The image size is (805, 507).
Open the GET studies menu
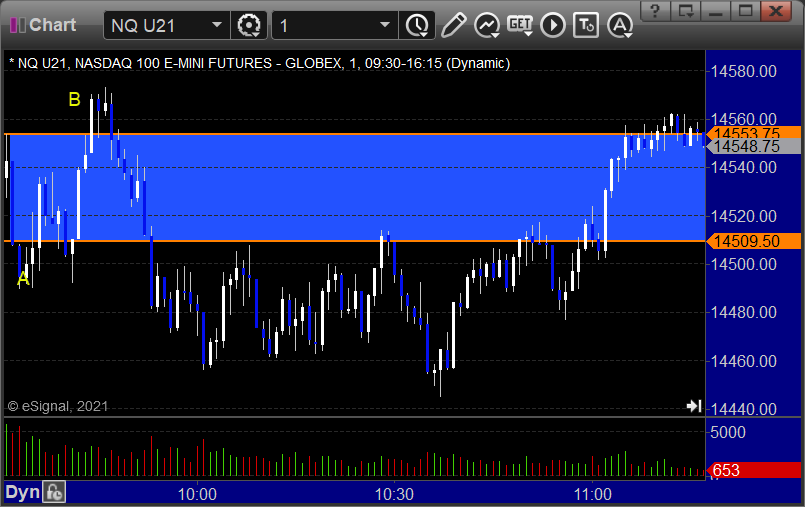tap(520, 25)
